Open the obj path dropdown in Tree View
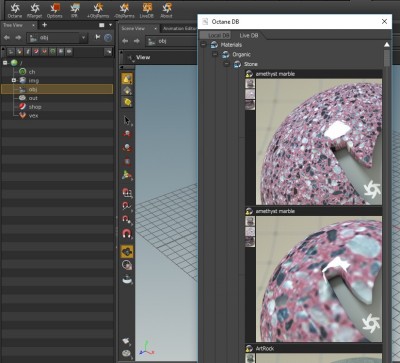Image resolution: width=400 pixels, height=363 pixels. (x=84, y=38)
